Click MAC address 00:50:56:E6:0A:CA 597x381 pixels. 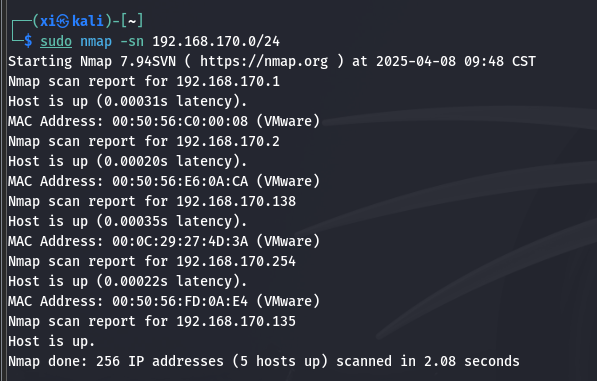[x=180, y=181]
